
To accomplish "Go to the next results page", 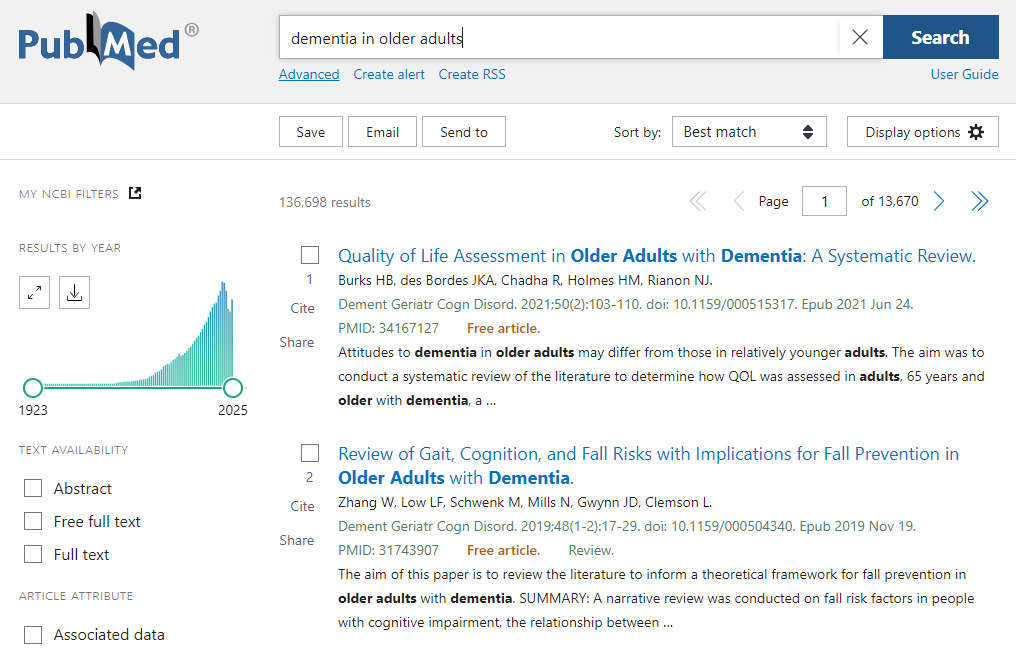I will 938,201.
